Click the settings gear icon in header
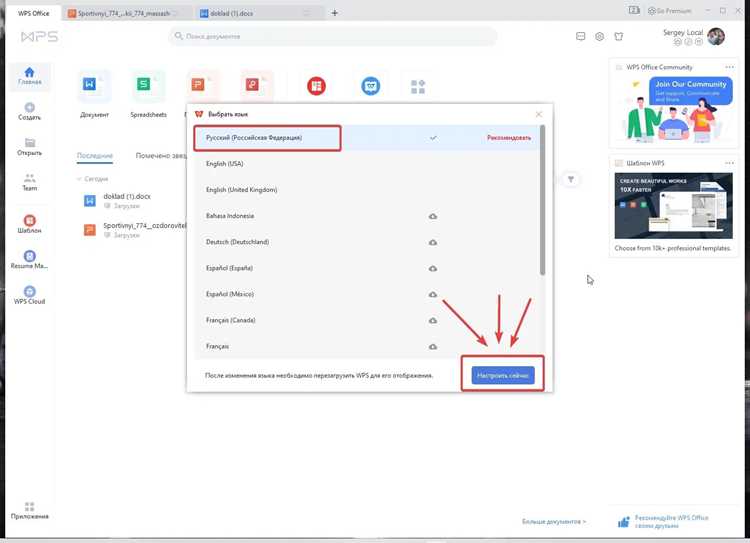This screenshot has height=543, width=750. coord(599,36)
